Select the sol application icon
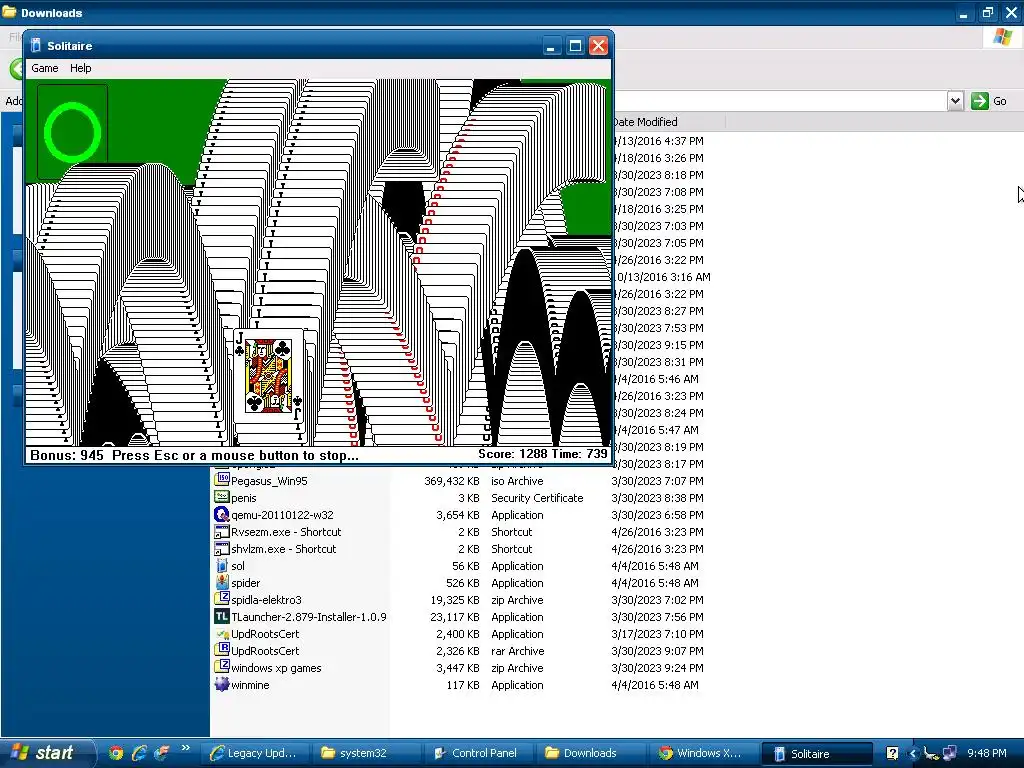The height and width of the screenshot is (768, 1024). [222, 566]
